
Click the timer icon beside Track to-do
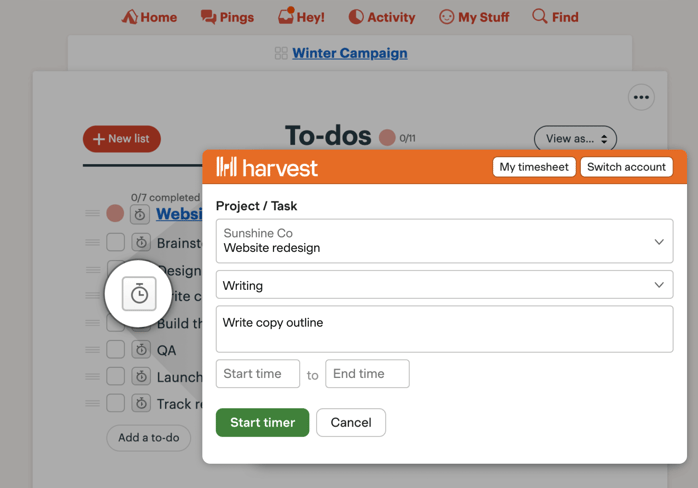pyautogui.click(x=141, y=403)
